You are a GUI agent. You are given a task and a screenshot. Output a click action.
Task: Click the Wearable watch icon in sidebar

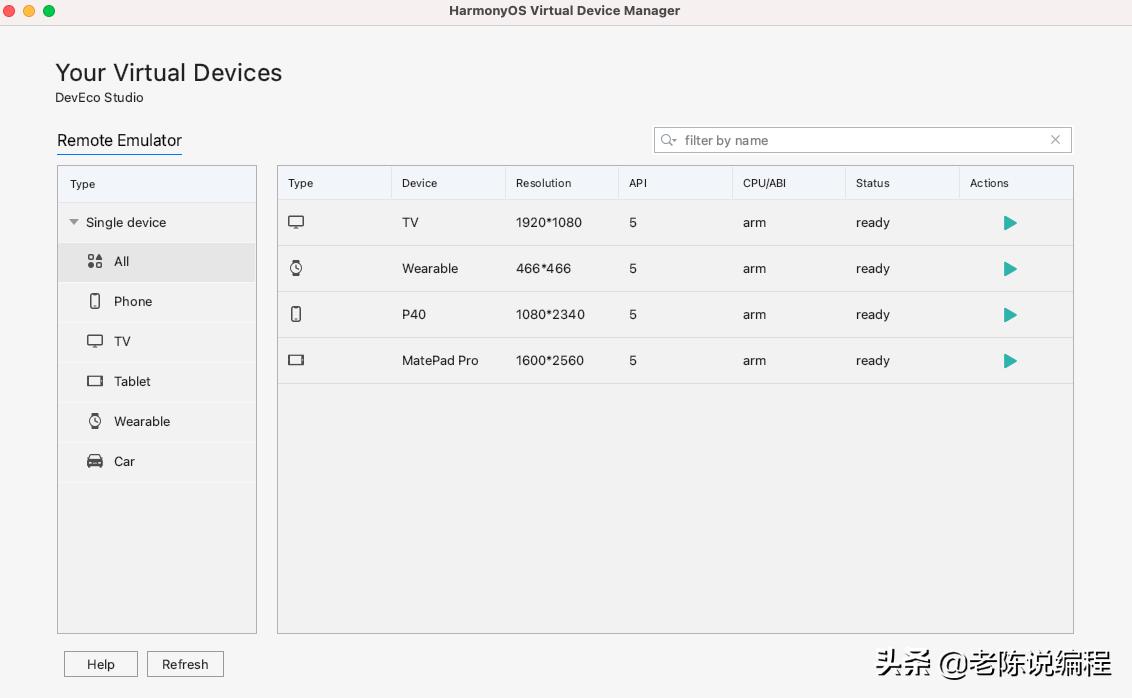pos(95,421)
